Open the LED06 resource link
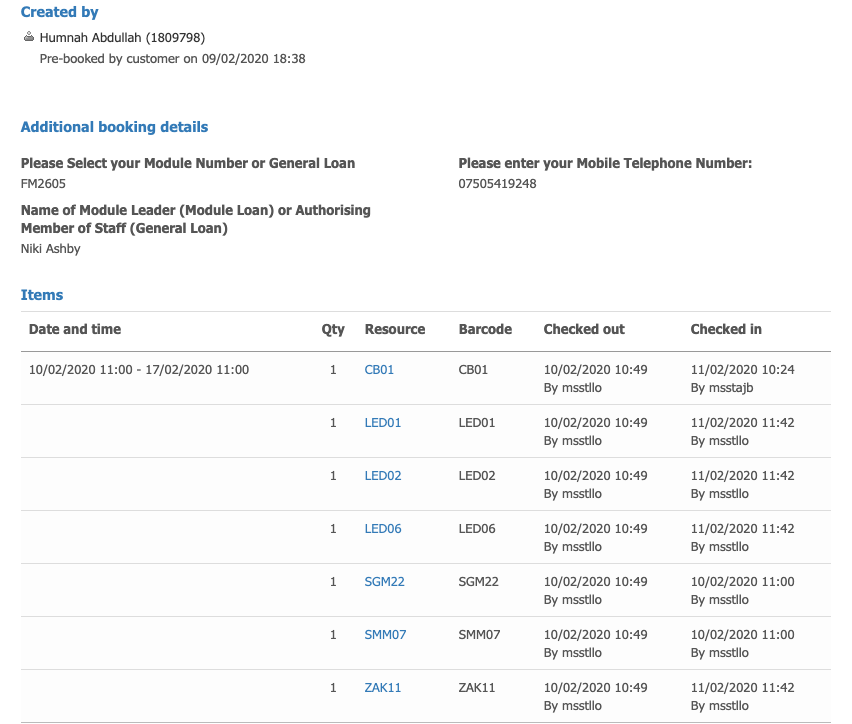Image resolution: width=852 pixels, height=724 pixels. [x=383, y=528]
